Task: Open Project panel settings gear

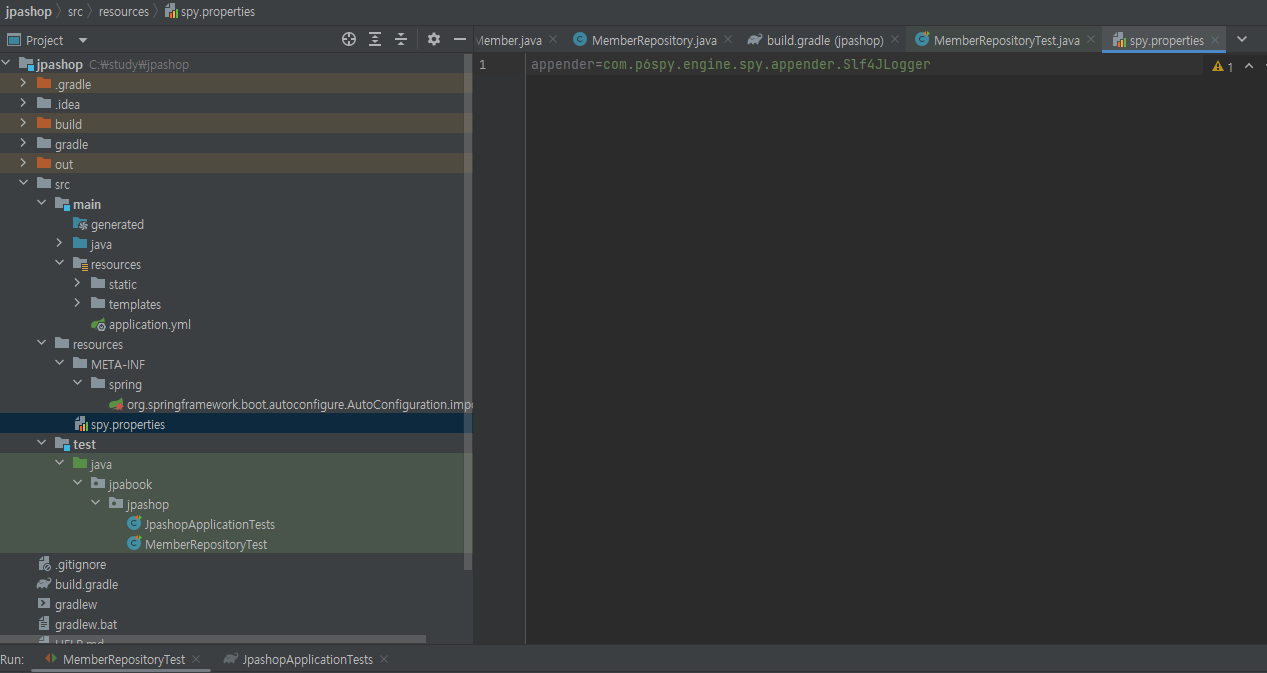Action: 434,39
